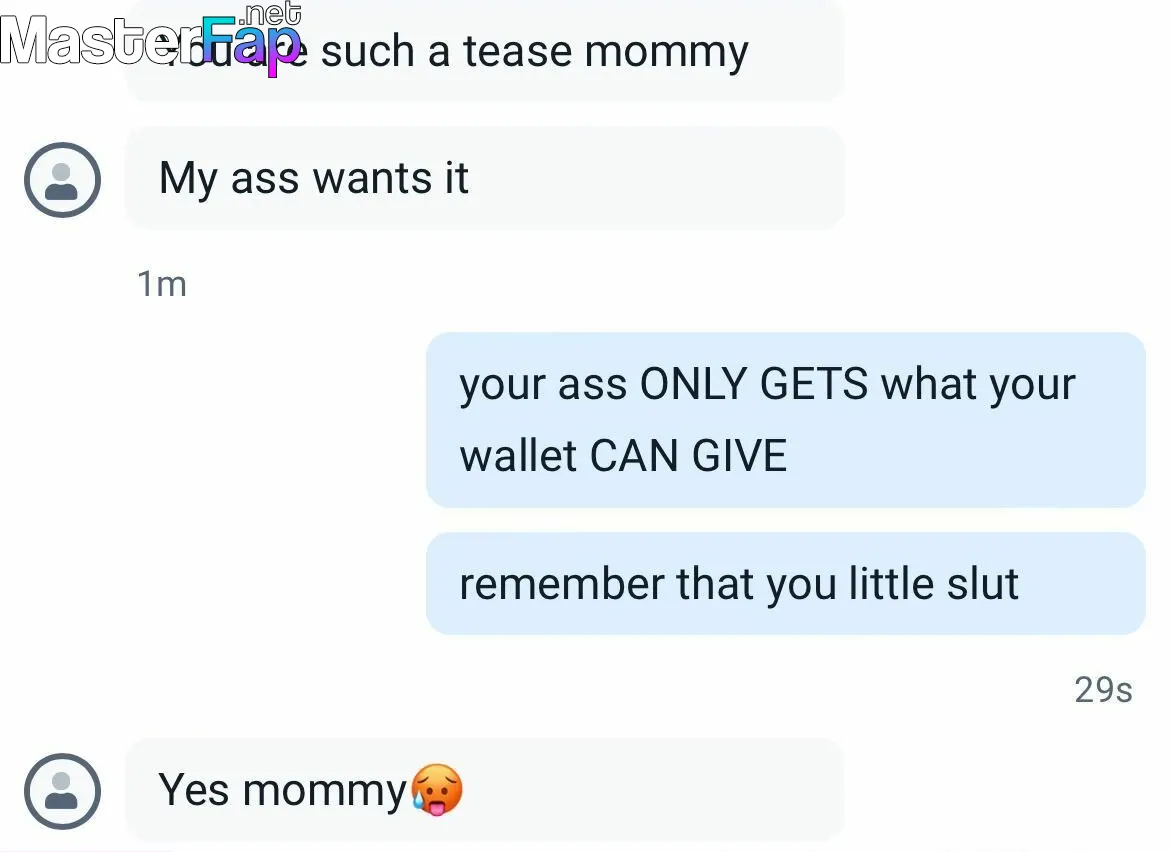Select the "Yes mommy" message bubble
The image size is (1170, 852).
484,790
